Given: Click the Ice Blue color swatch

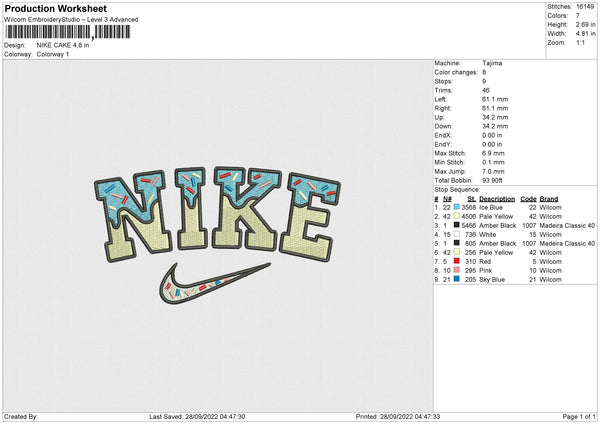Looking at the screenshot, I should [x=457, y=207].
